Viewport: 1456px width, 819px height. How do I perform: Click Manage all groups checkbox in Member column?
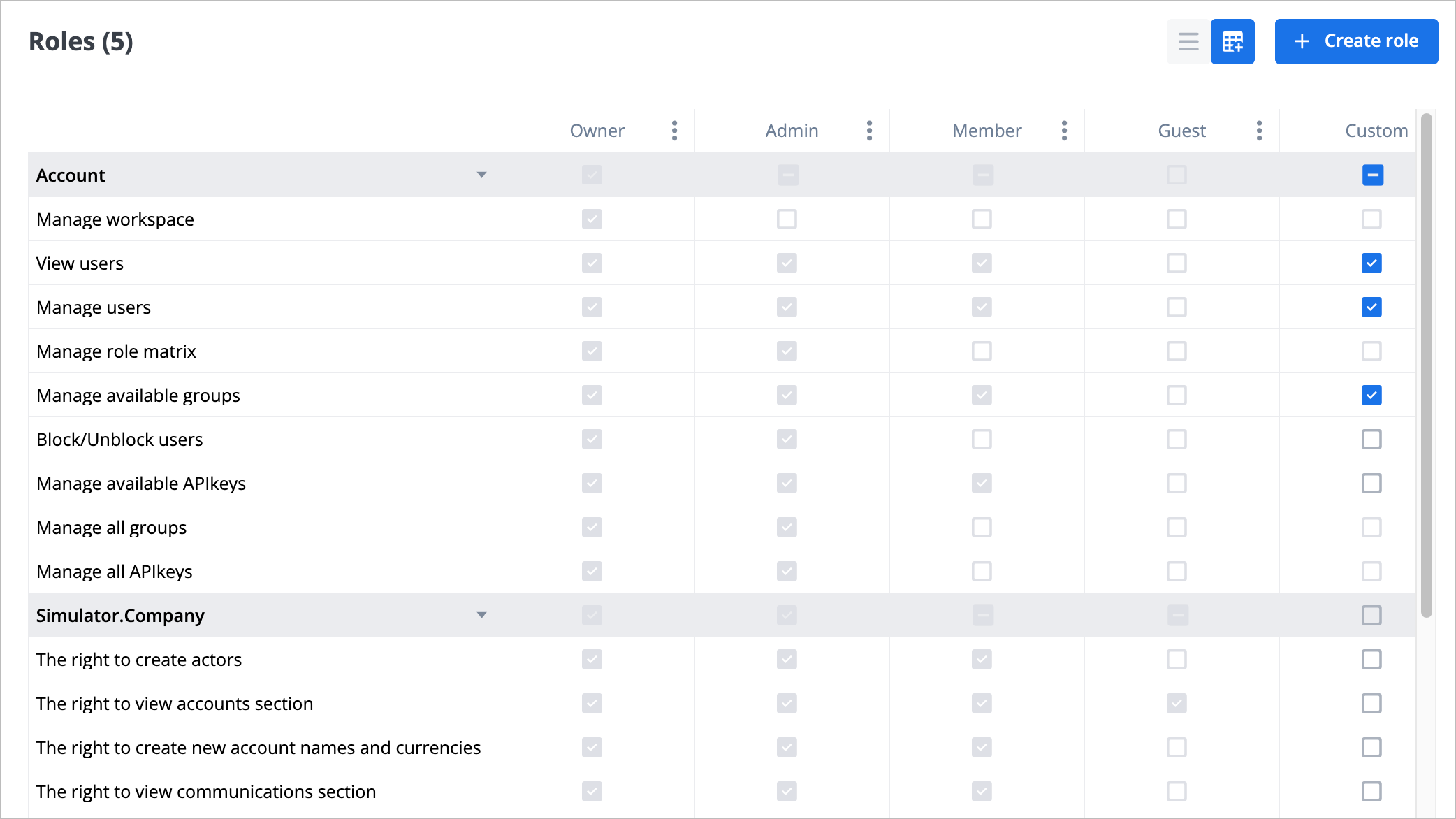[982, 527]
